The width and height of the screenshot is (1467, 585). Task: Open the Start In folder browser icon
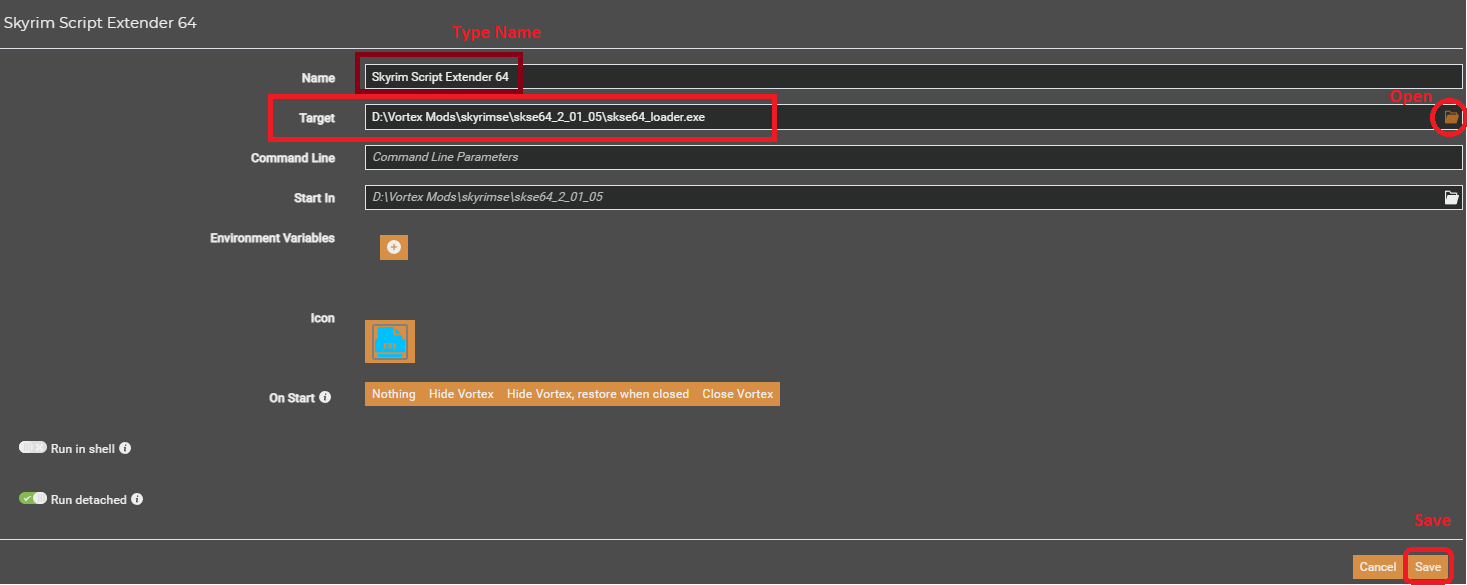click(1451, 198)
